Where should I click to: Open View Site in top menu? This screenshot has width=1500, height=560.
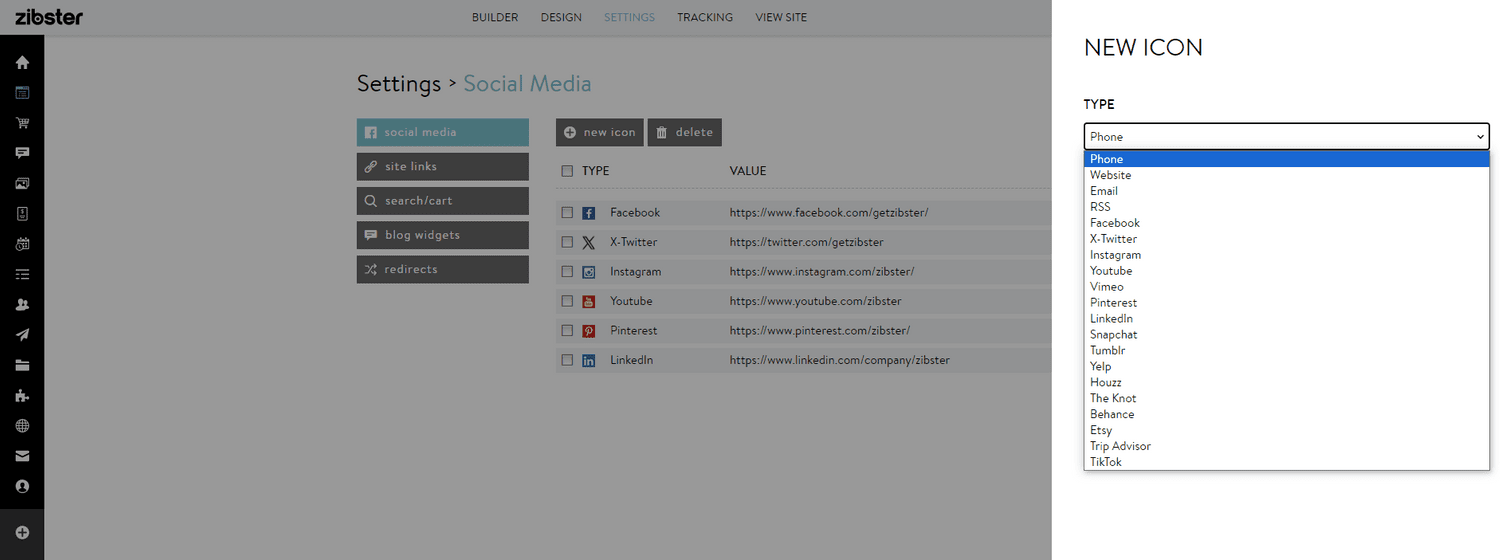pos(781,17)
